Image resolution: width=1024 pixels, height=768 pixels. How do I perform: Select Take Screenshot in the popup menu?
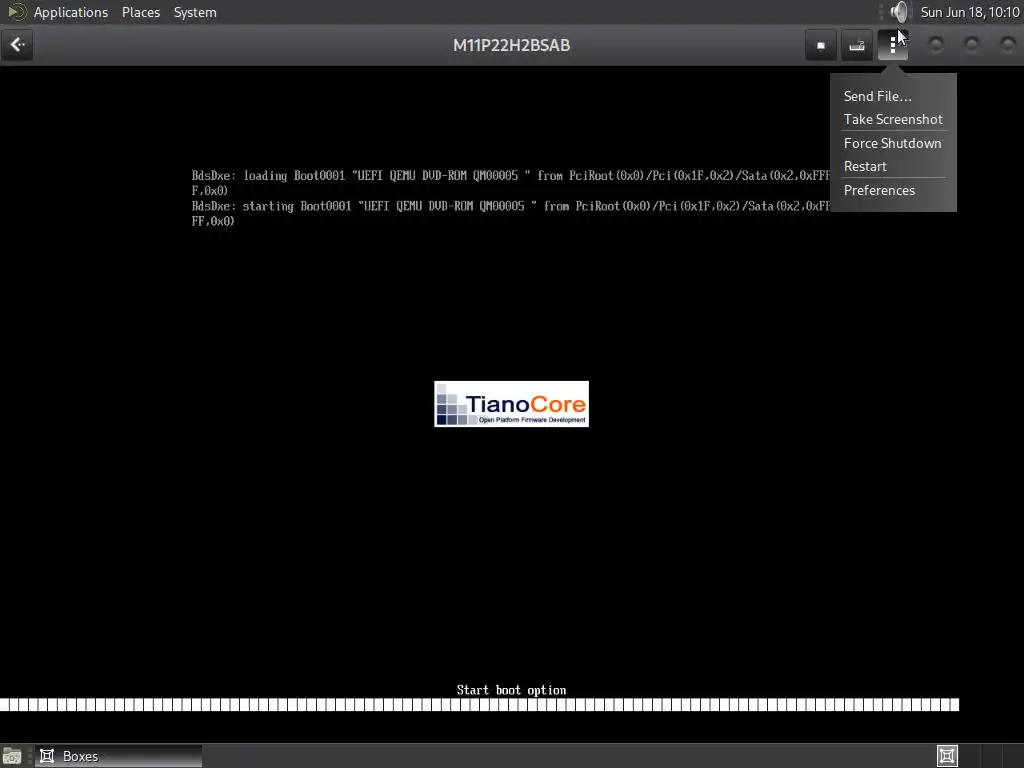(893, 120)
